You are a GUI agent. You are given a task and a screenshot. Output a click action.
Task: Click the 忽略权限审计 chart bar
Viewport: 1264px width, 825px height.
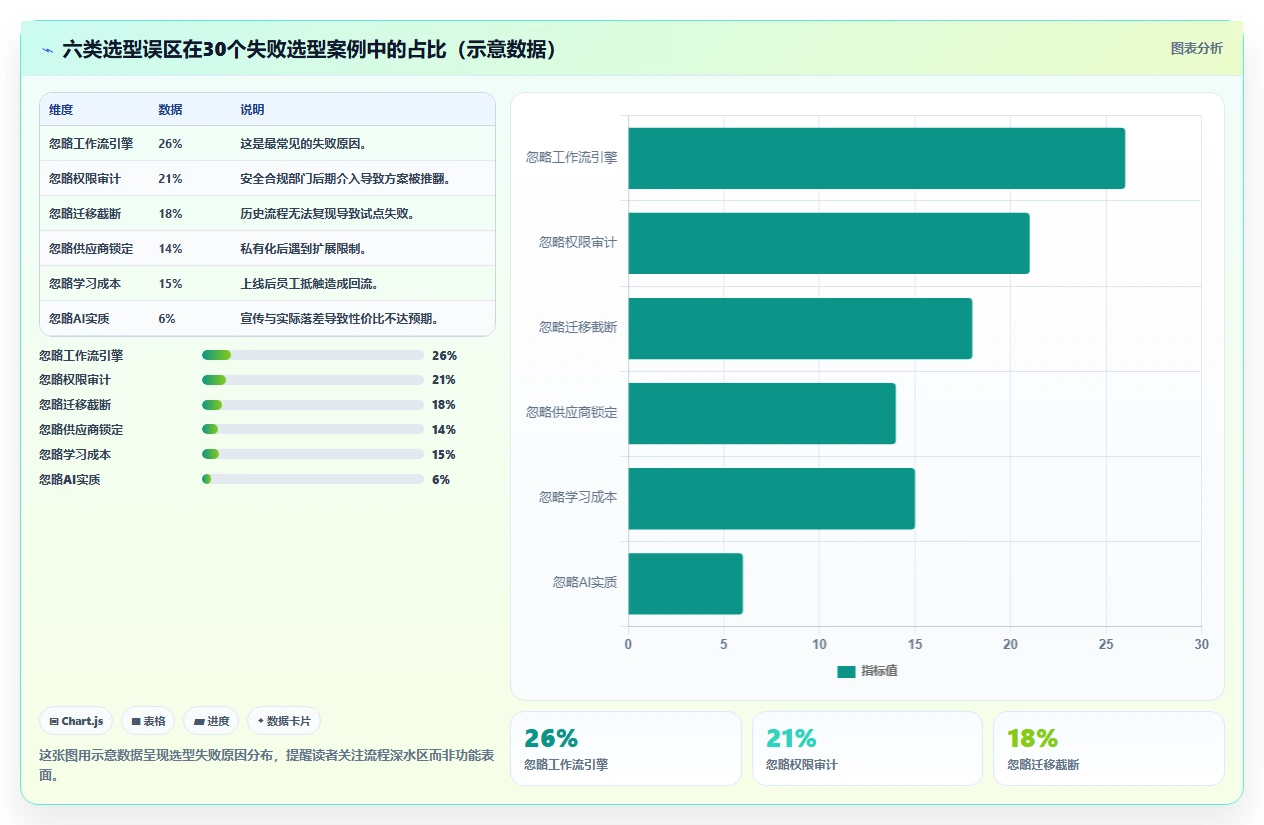tap(828, 243)
